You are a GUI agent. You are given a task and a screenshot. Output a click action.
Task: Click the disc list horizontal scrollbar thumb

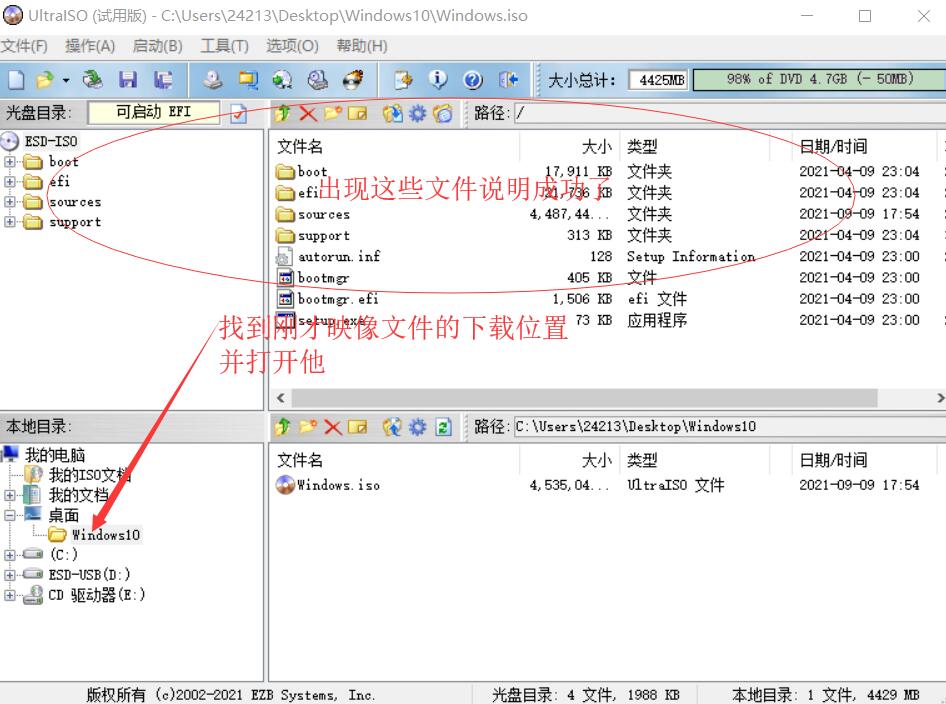pos(584,398)
